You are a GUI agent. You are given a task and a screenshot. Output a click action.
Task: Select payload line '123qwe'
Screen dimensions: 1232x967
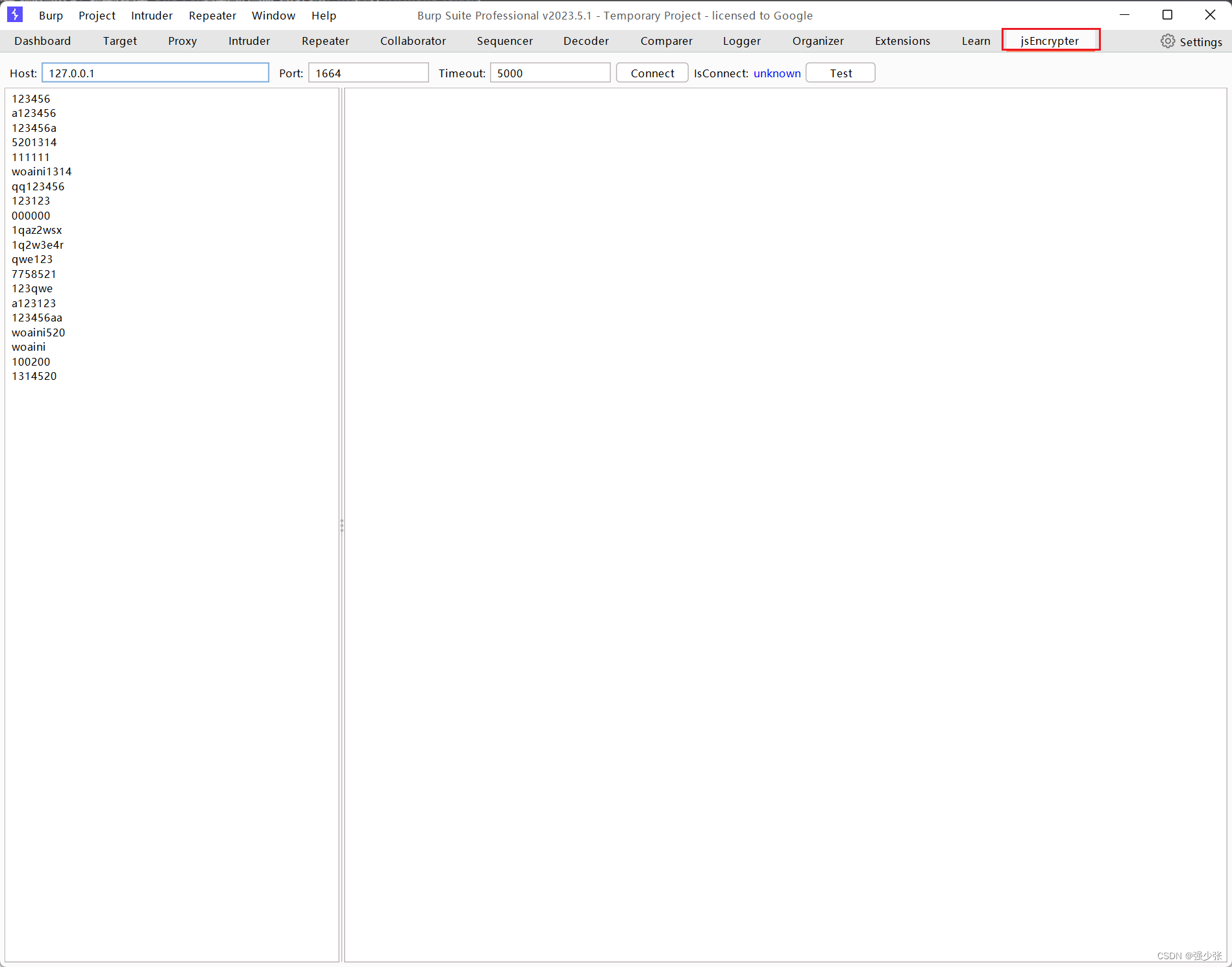32,288
